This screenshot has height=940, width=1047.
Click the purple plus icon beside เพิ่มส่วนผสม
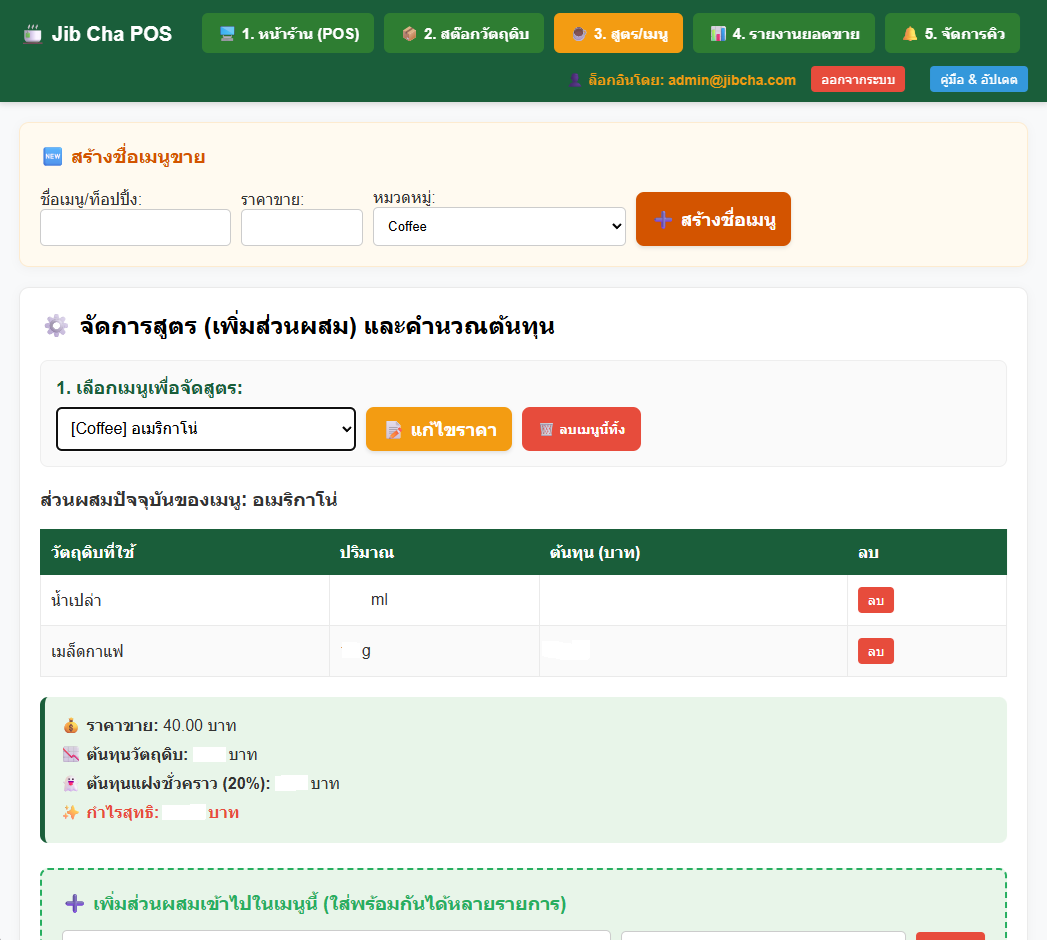click(74, 904)
